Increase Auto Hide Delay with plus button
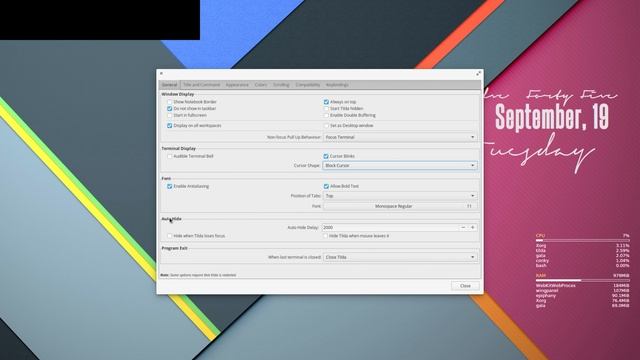 tap(473, 227)
